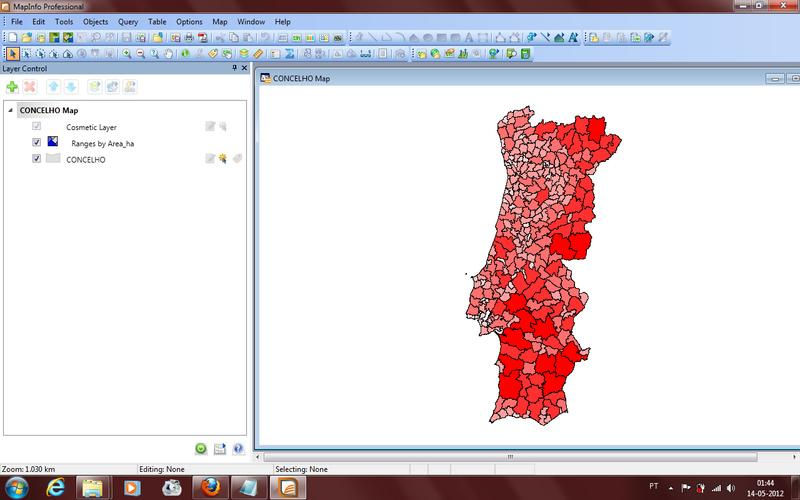The height and width of the screenshot is (500, 800).
Task: Click the Text Style A icon in Drawing toolbar
Action: (573, 37)
